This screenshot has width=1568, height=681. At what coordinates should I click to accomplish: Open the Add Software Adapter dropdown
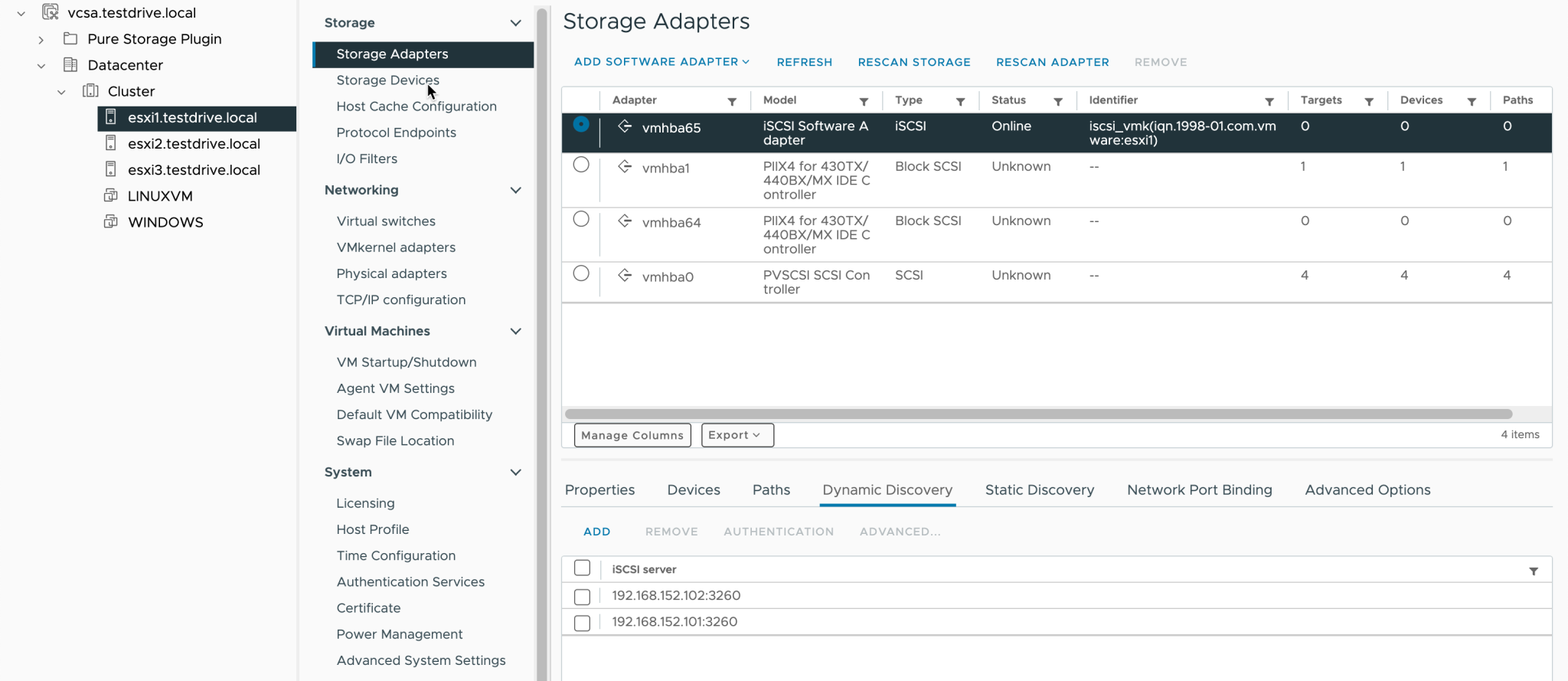pyautogui.click(x=661, y=62)
